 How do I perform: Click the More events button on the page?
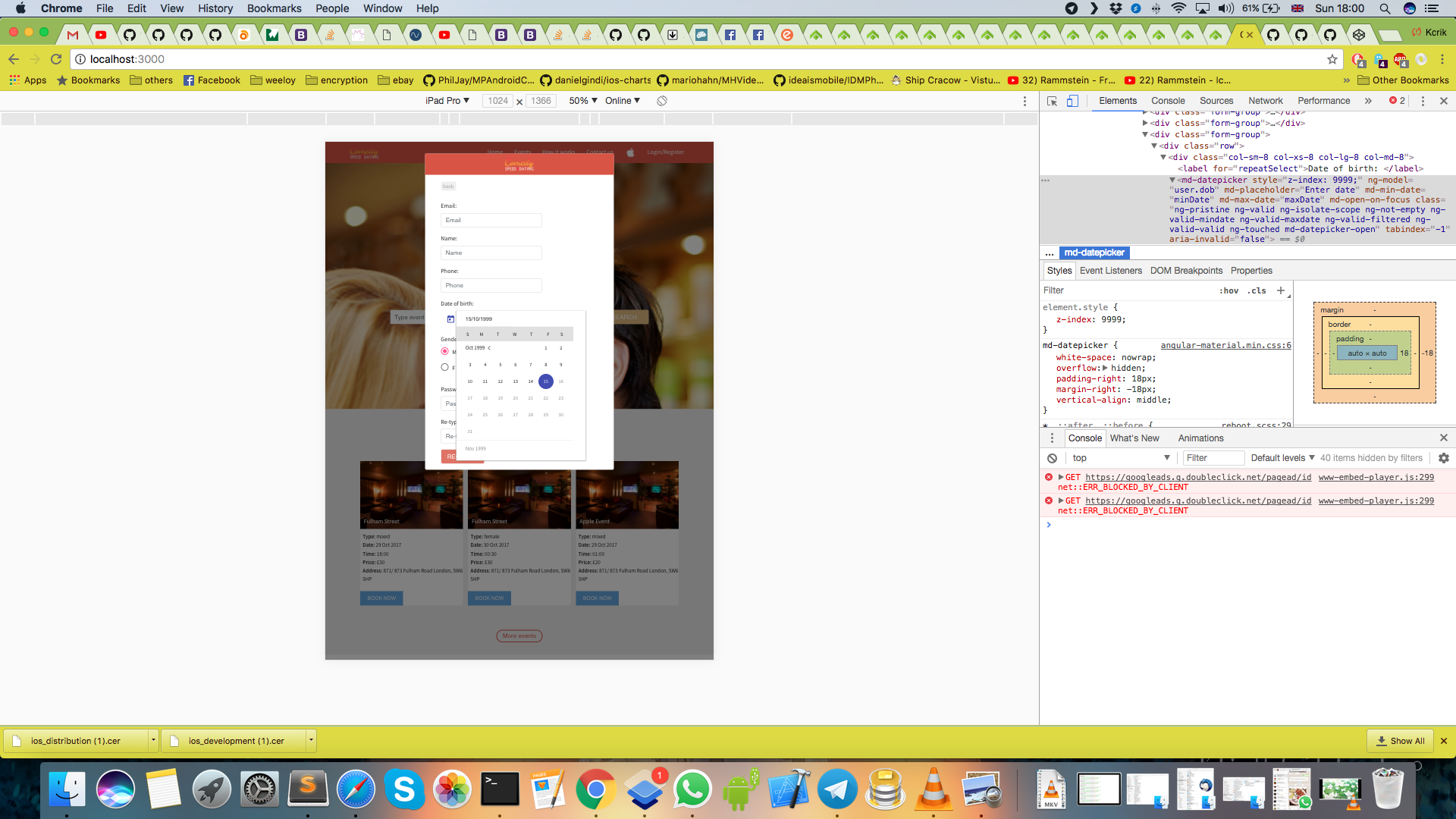pyautogui.click(x=519, y=635)
